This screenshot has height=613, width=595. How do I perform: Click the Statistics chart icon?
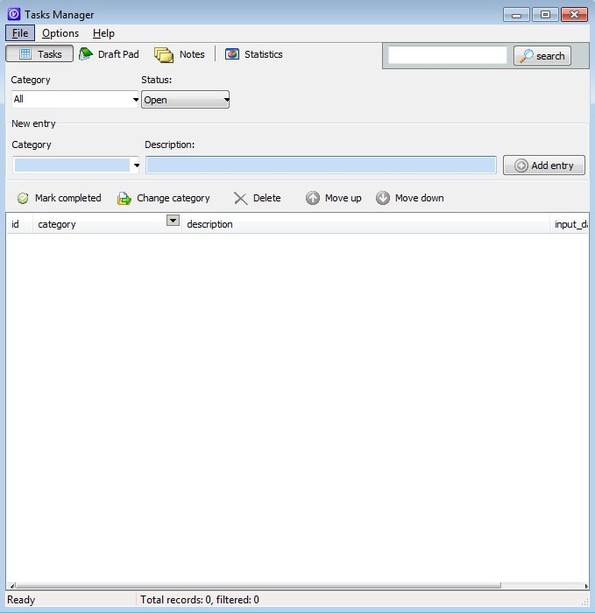[232, 54]
